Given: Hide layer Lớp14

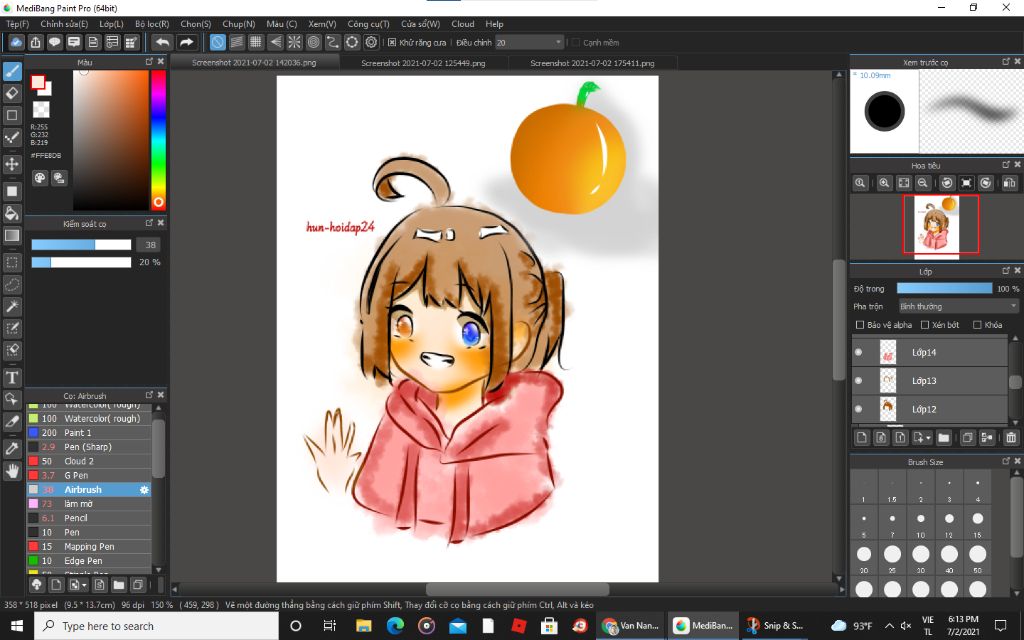Looking at the screenshot, I should (x=859, y=352).
